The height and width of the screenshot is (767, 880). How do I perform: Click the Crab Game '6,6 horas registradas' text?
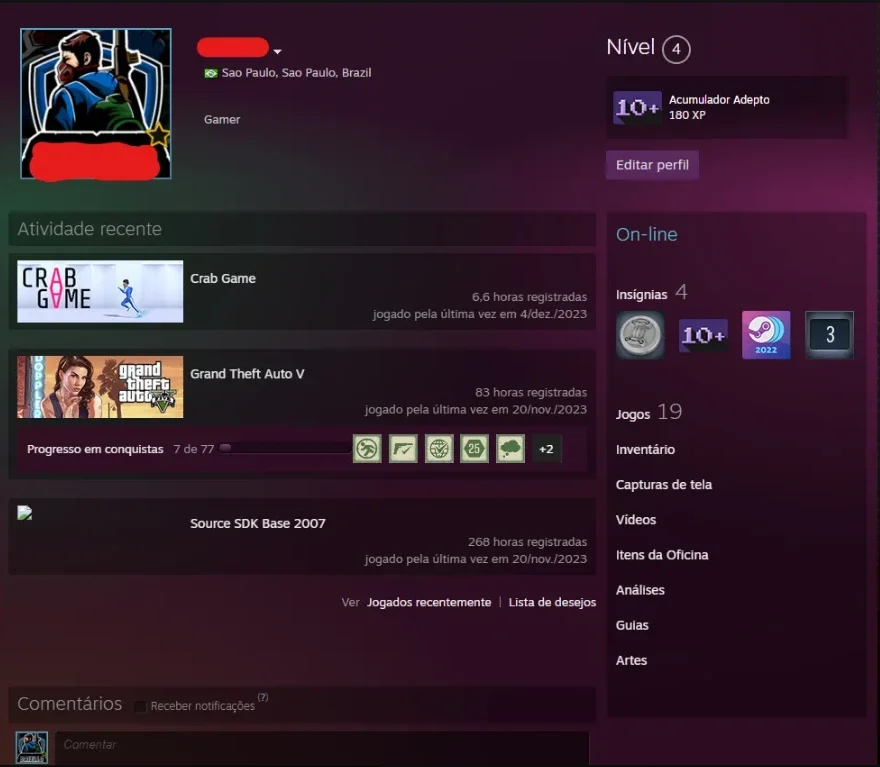click(529, 297)
